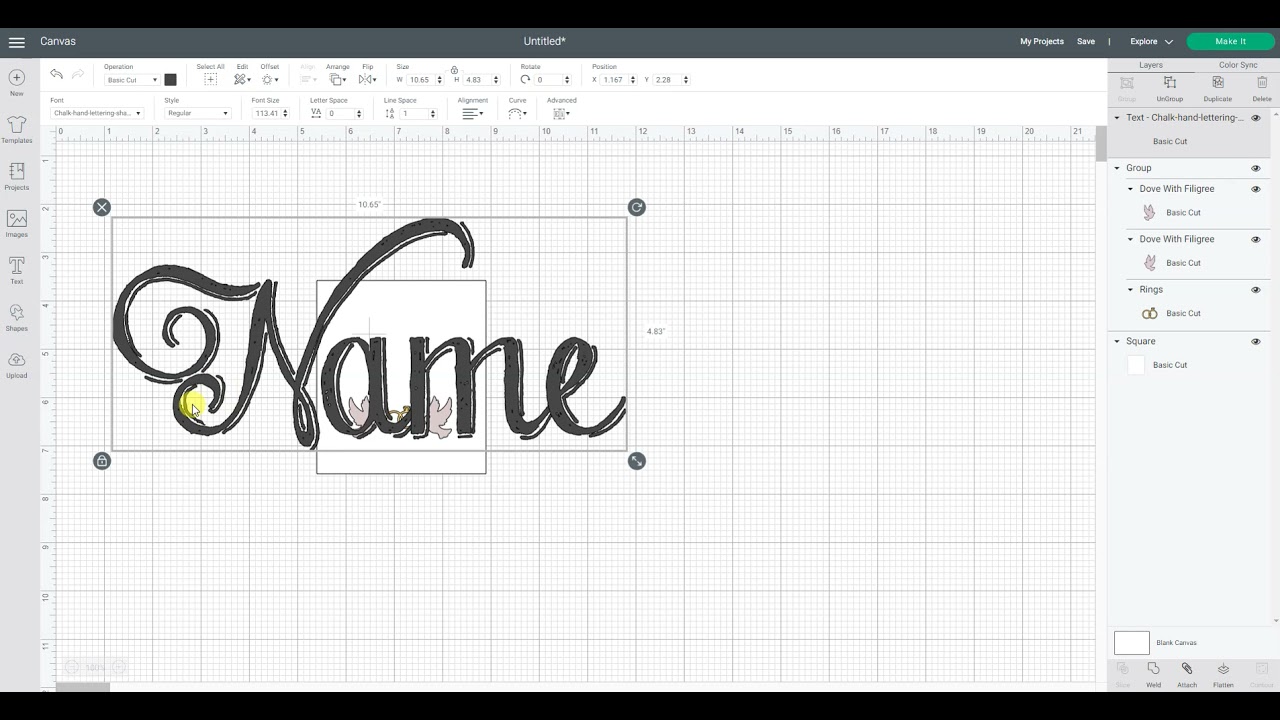Click the Line Space field

414,113
